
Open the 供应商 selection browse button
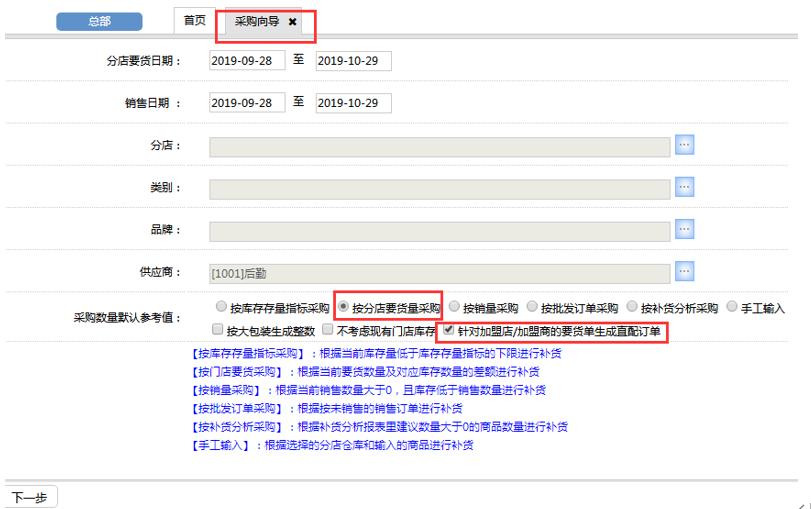pyautogui.click(x=684, y=271)
